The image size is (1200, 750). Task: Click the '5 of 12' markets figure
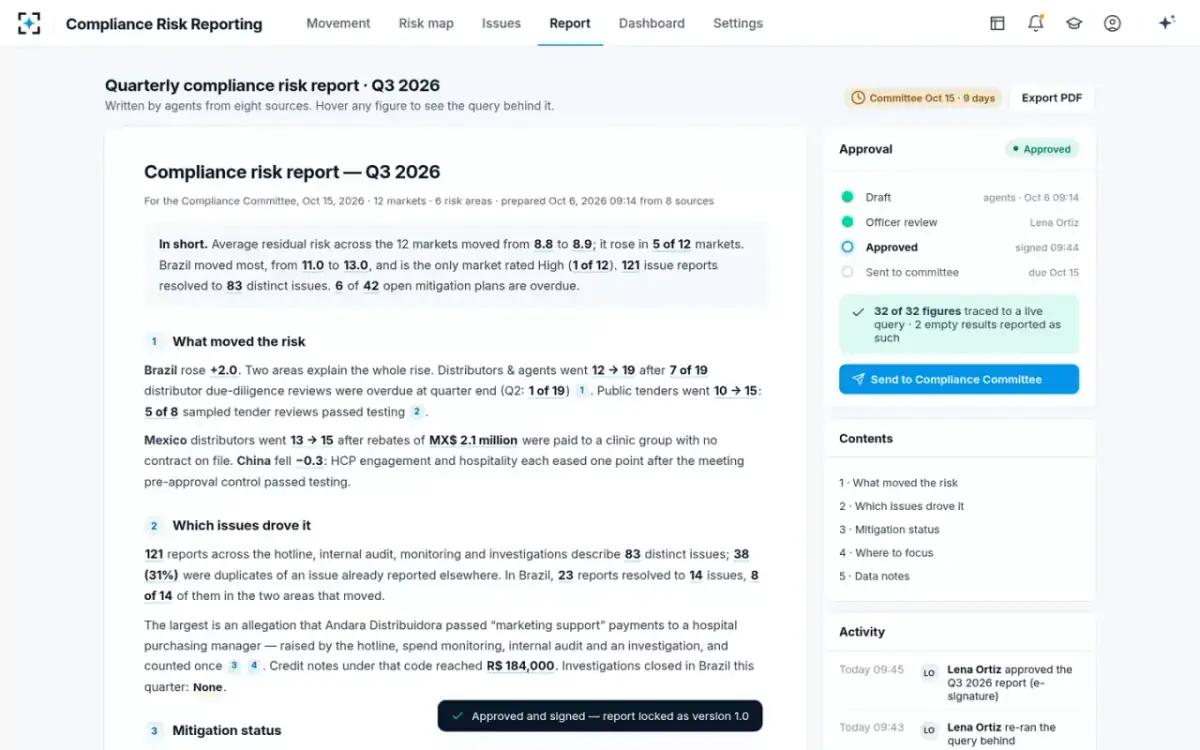coord(670,244)
